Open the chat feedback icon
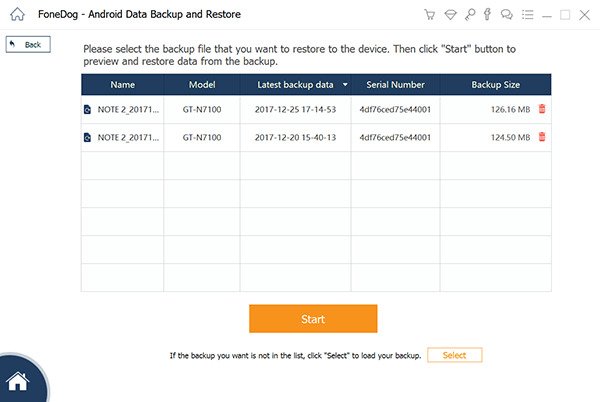 point(505,15)
